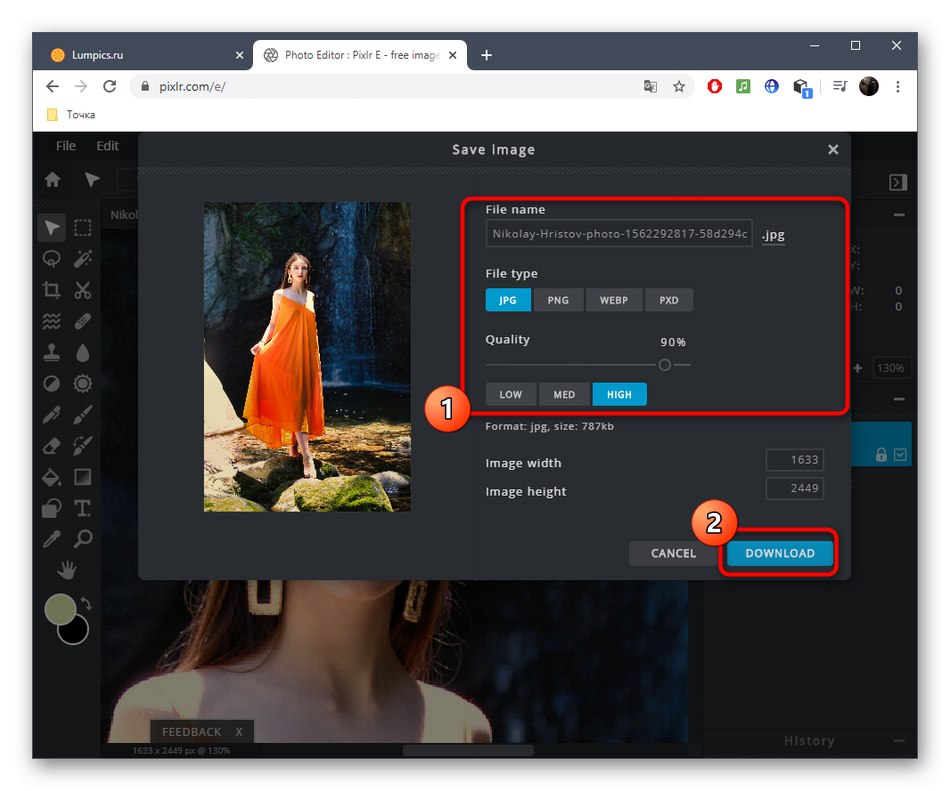Reload the page
Viewport: 950px width, 791px height.
click(110, 86)
